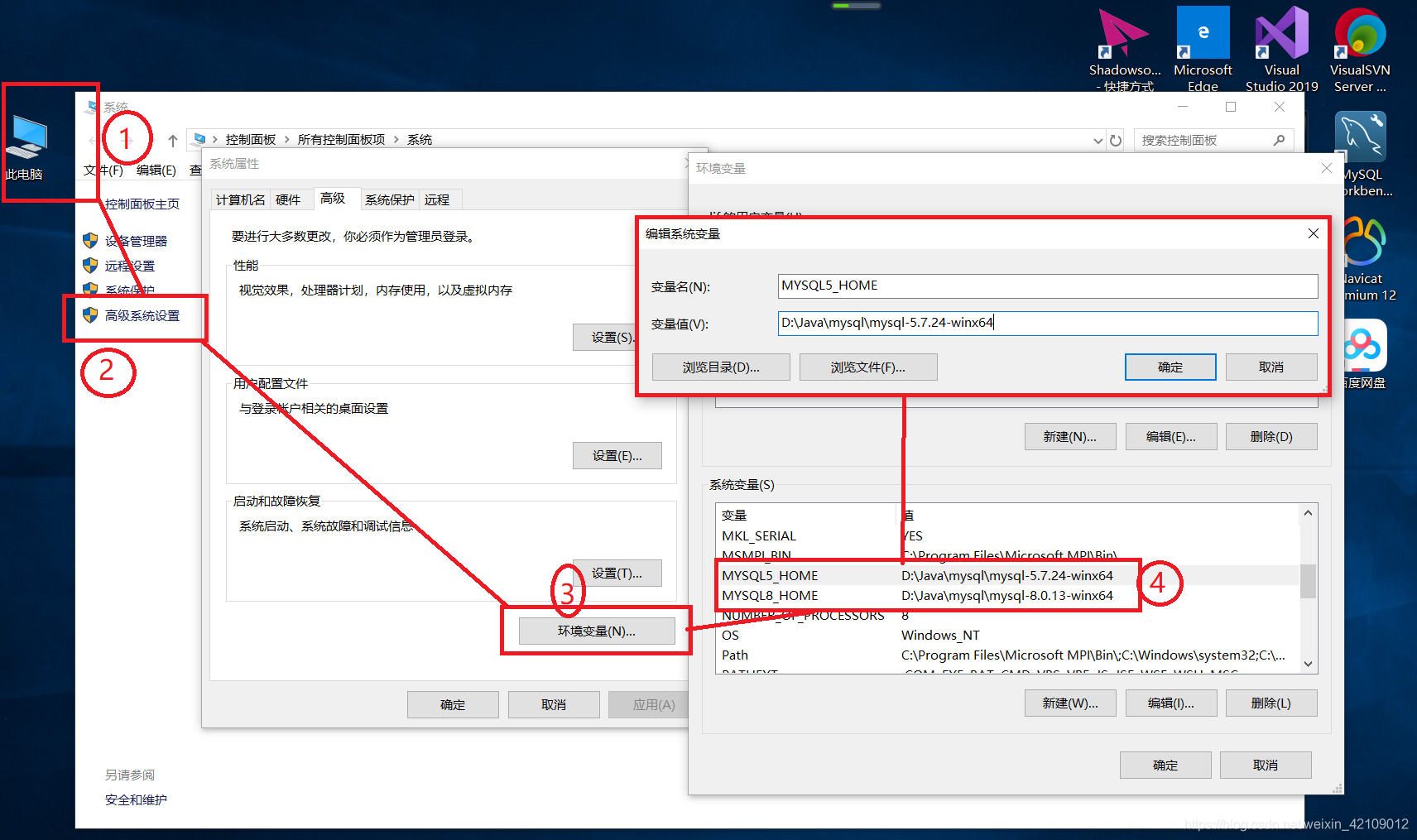The width and height of the screenshot is (1417, 840).
Task: Open the 安全和维护 link
Action: (x=136, y=799)
